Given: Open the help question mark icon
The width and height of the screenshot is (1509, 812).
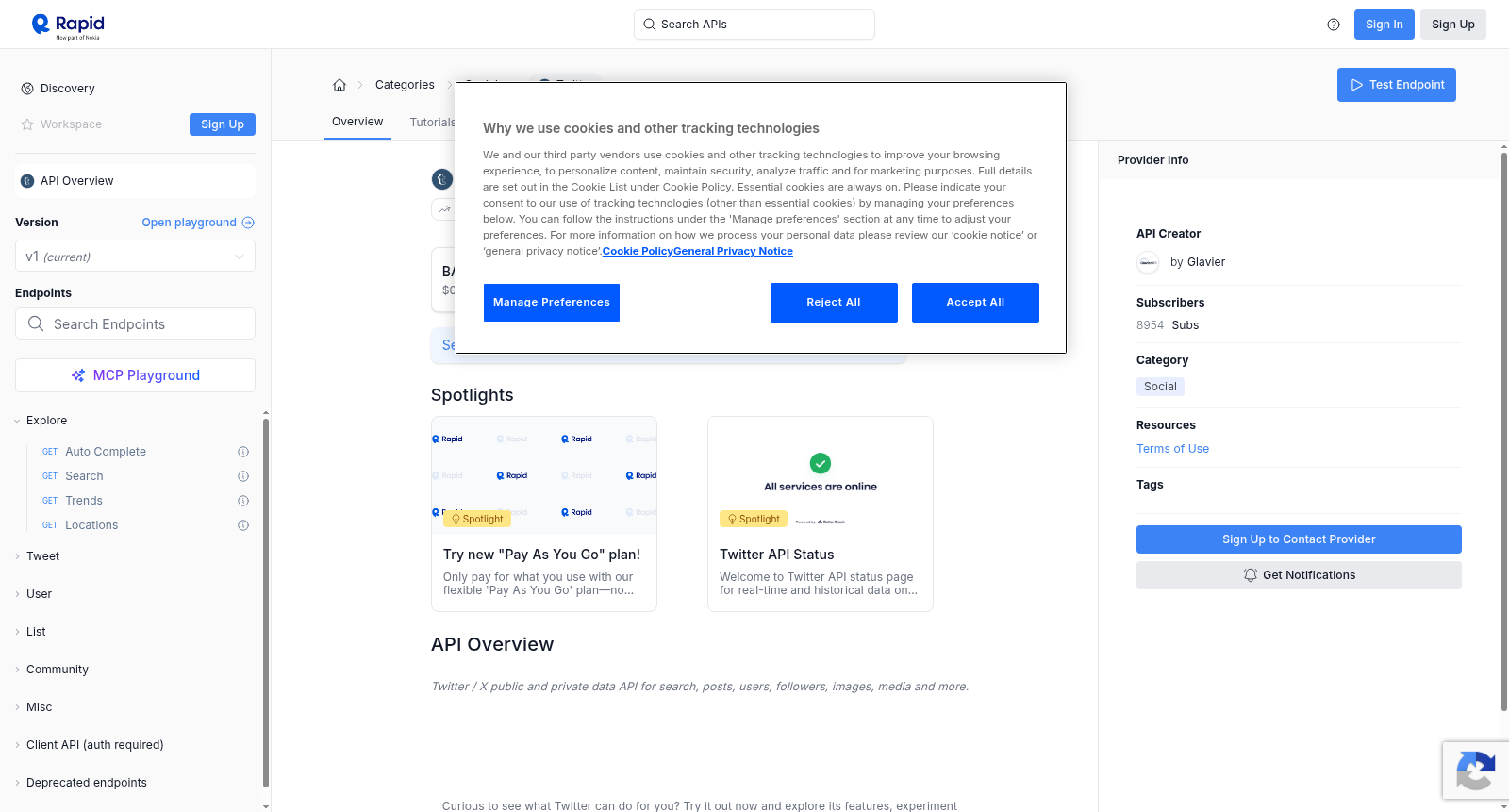Looking at the screenshot, I should pyautogui.click(x=1334, y=25).
